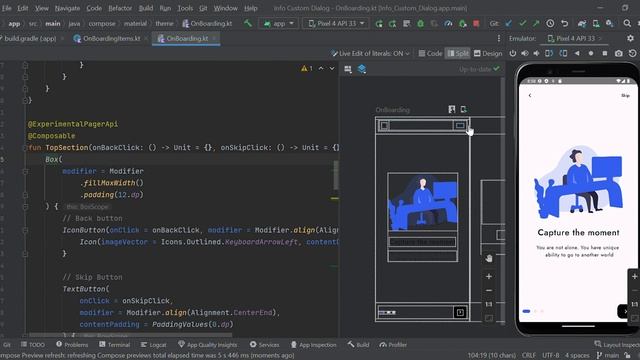Switch to OnBoardingItems.kt tab
The image size is (640, 360).
[x=111, y=38]
